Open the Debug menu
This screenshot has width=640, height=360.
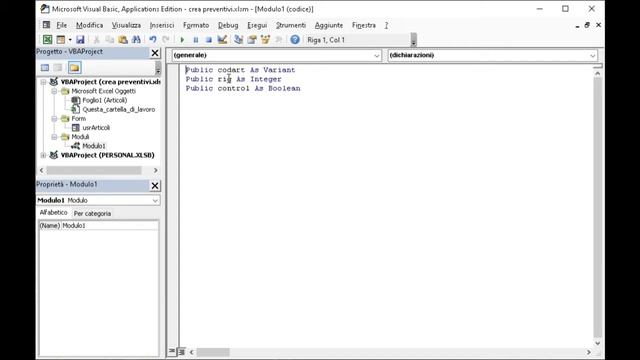tap(228, 25)
